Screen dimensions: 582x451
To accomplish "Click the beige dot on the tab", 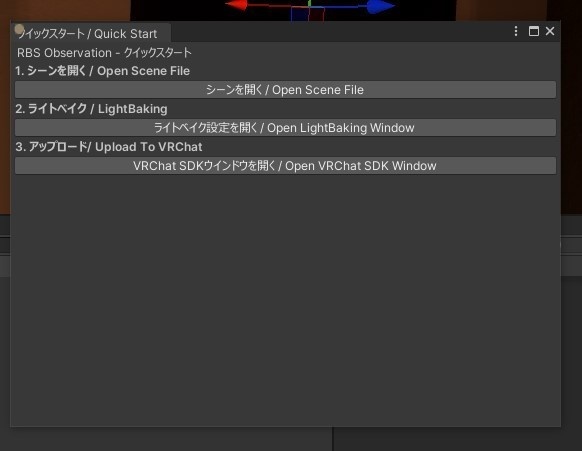I will 19,29.
